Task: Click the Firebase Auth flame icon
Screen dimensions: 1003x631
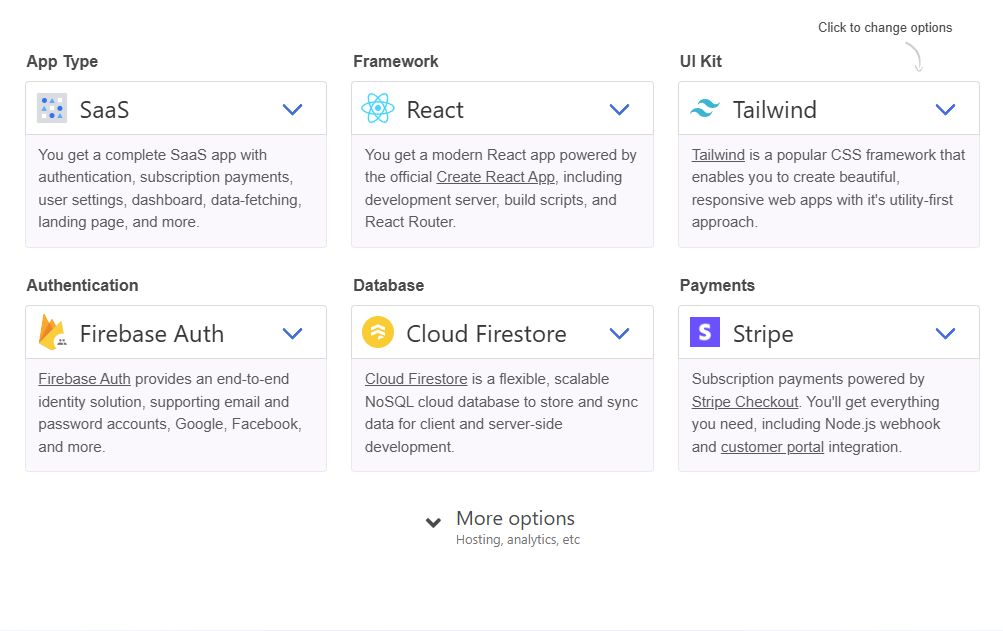Action: tap(52, 331)
